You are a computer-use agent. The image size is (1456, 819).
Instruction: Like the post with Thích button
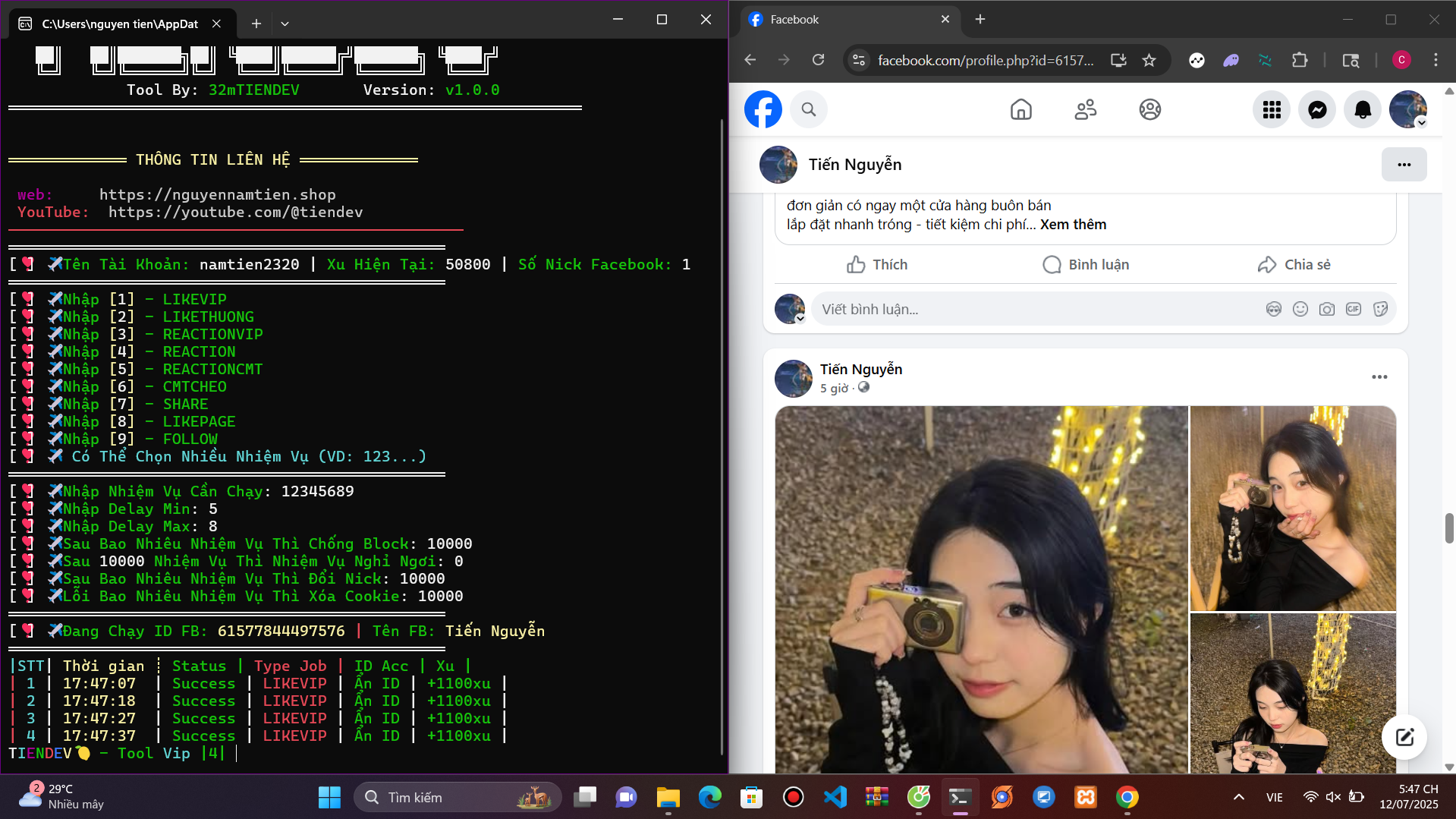(x=877, y=264)
